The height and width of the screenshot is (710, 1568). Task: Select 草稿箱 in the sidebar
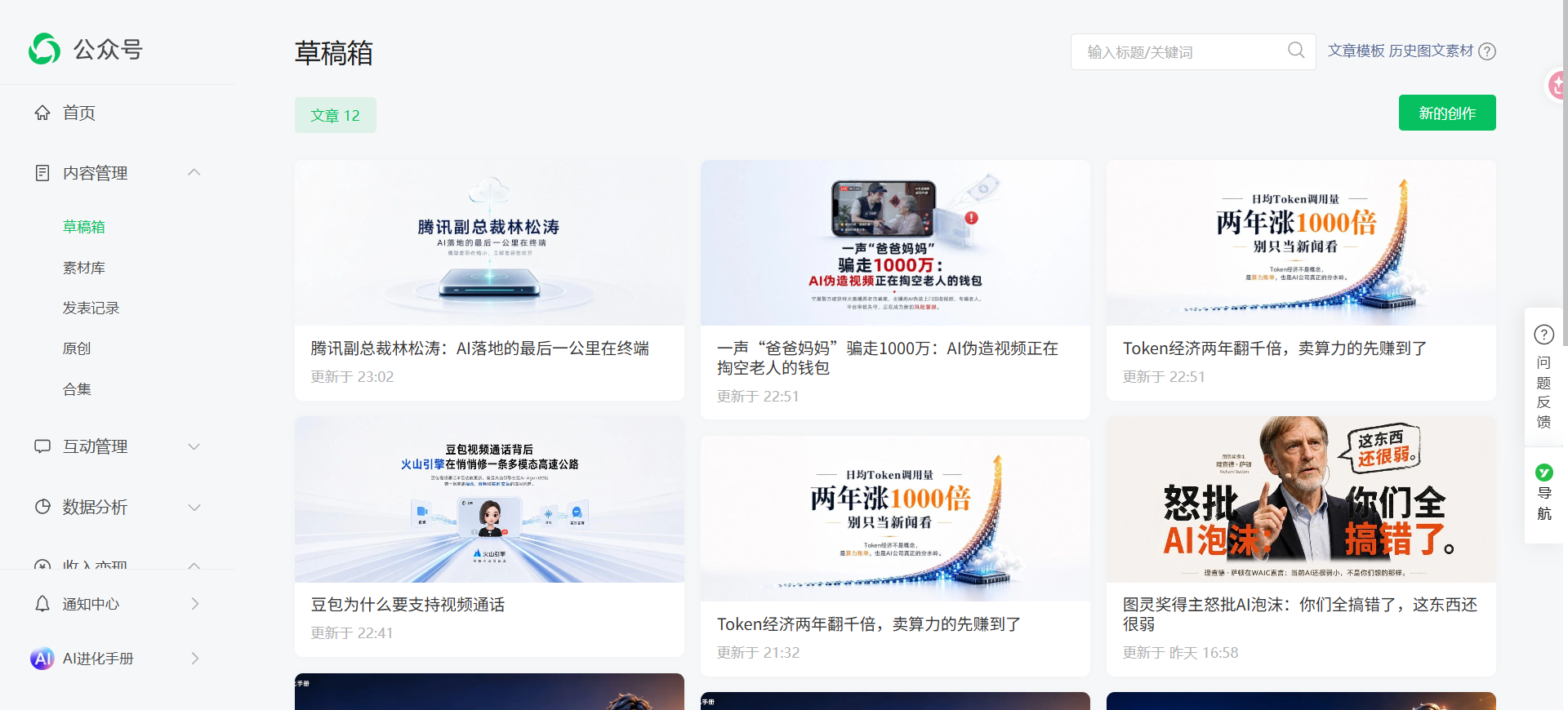84,227
